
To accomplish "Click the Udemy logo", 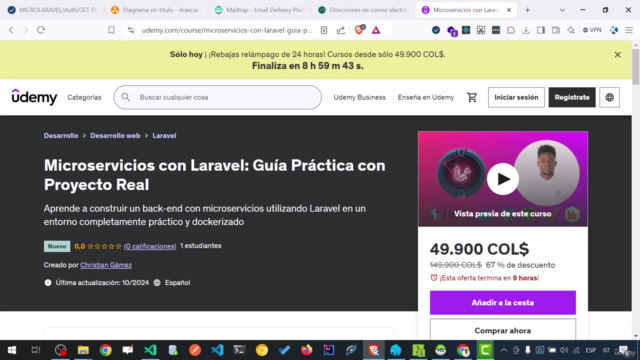I will (x=34, y=97).
